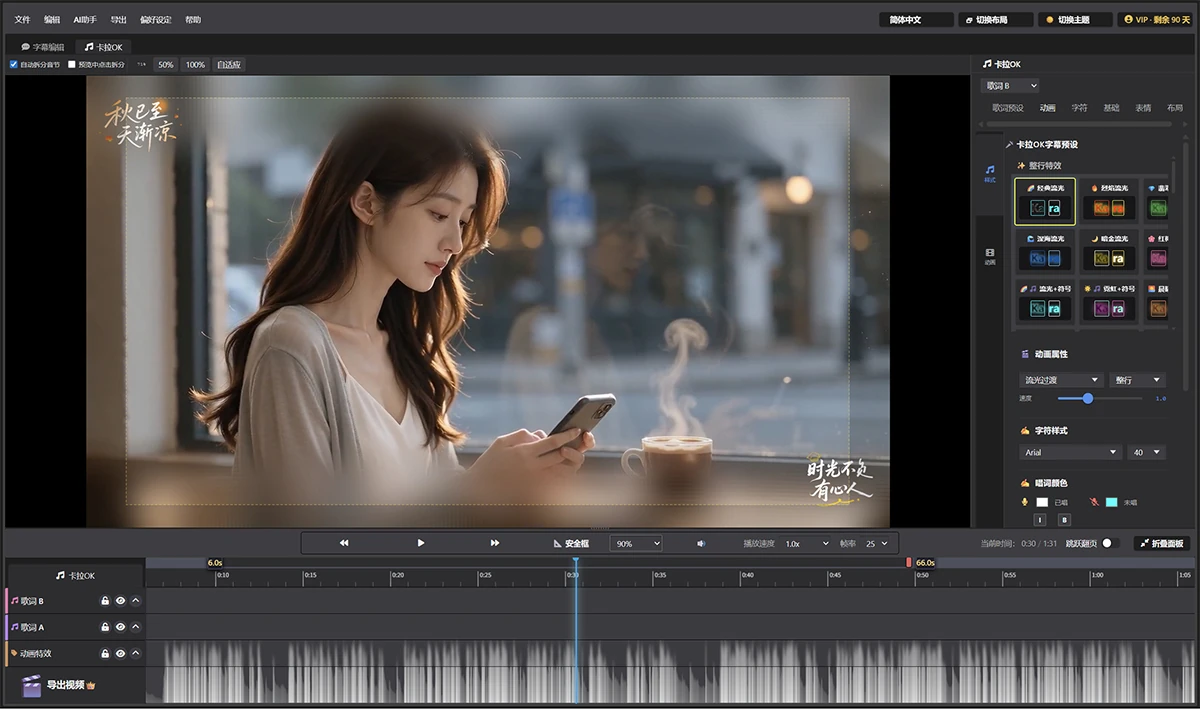Collapse the 动画特效 track with chevron
Image resolution: width=1200 pixels, height=709 pixels.
136,653
